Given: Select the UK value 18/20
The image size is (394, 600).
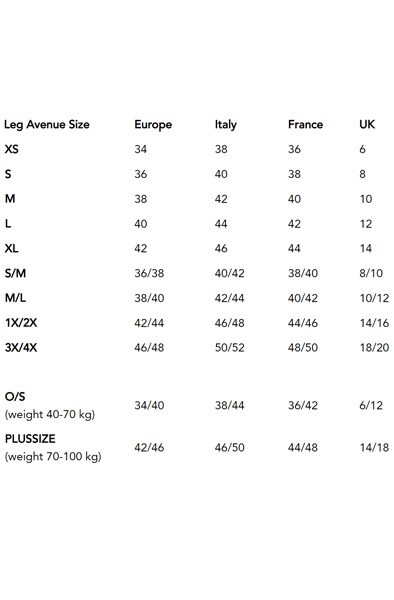Looking at the screenshot, I should coord(374,347).
